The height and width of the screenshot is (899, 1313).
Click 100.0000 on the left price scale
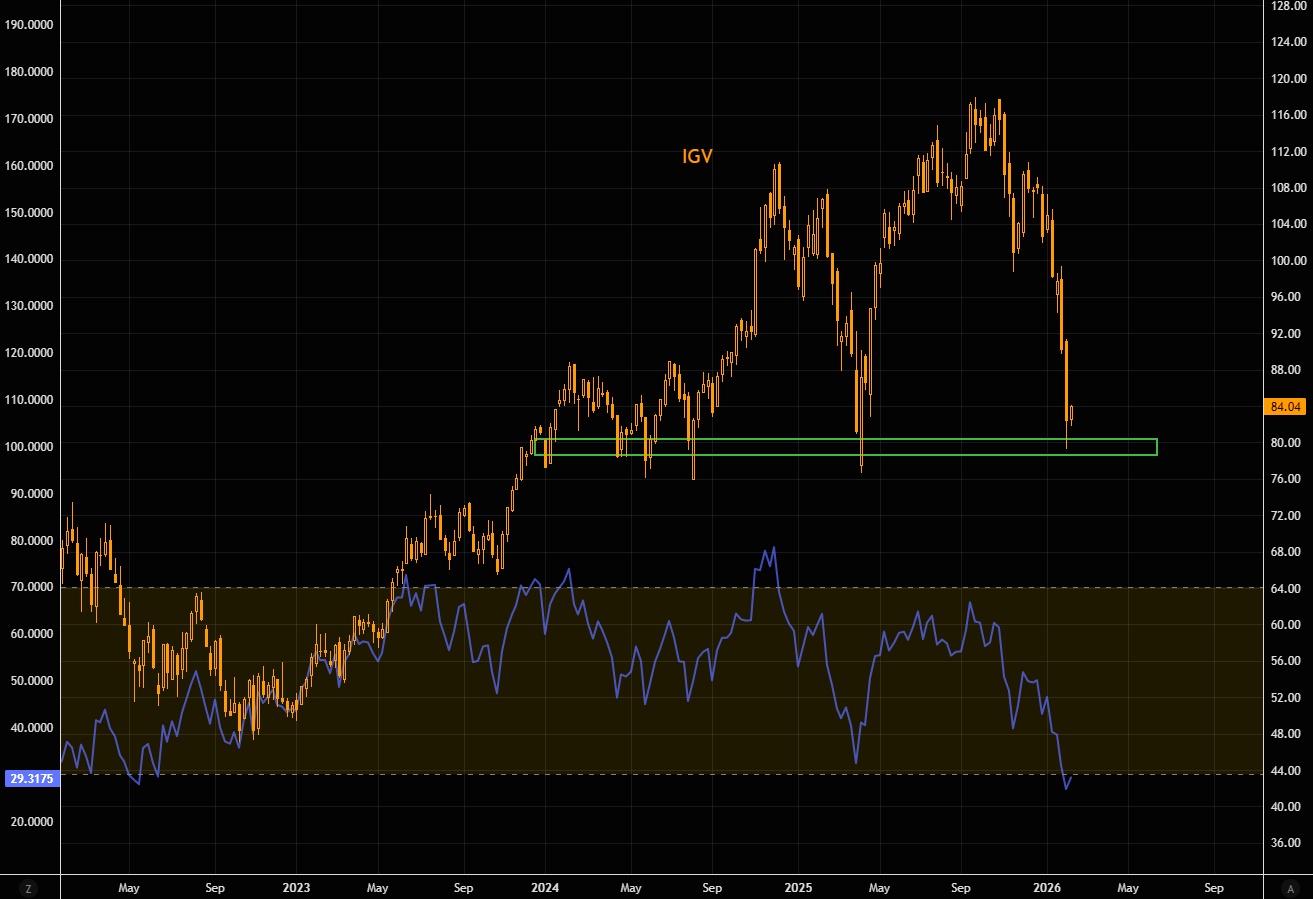[x=31, y=446]
